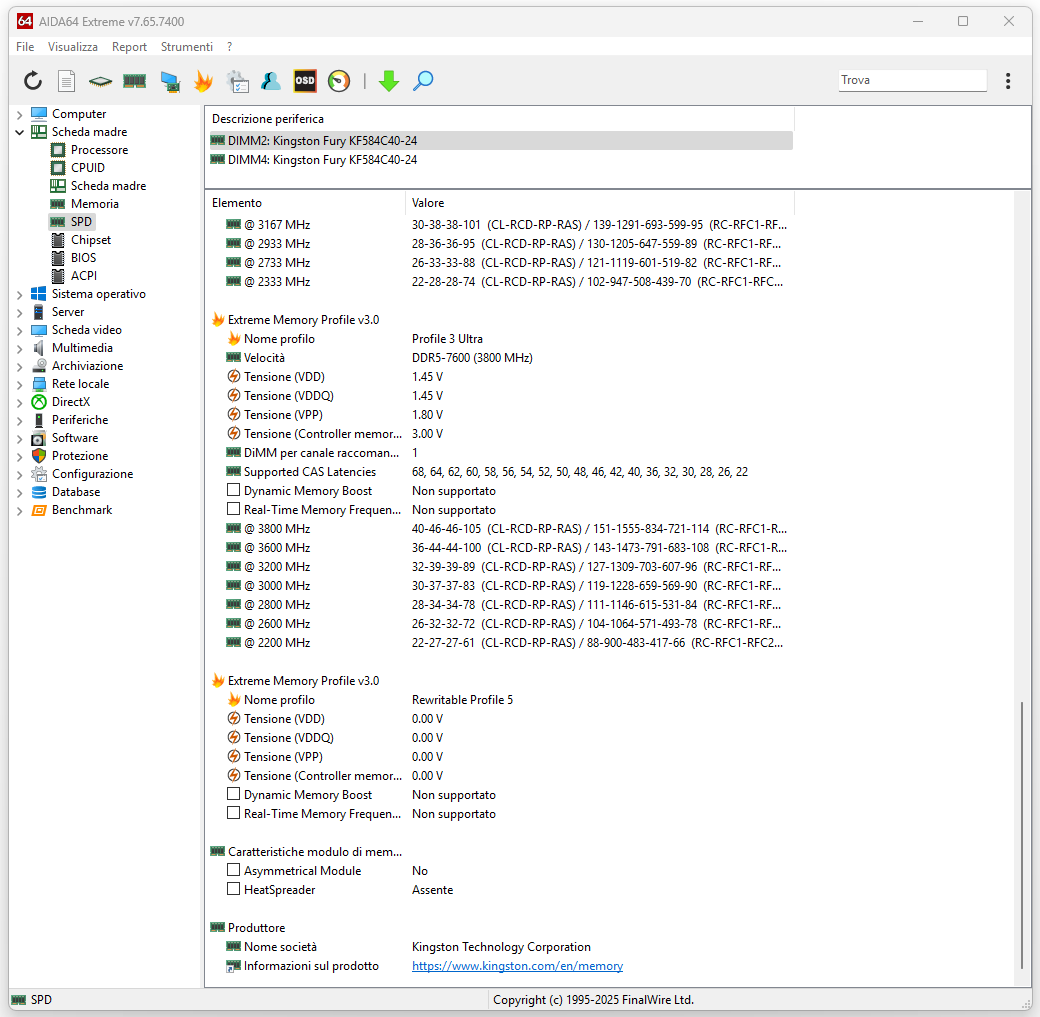Expand the Server tree node
The image size is (1040, 1017).
tap(19, 312)
